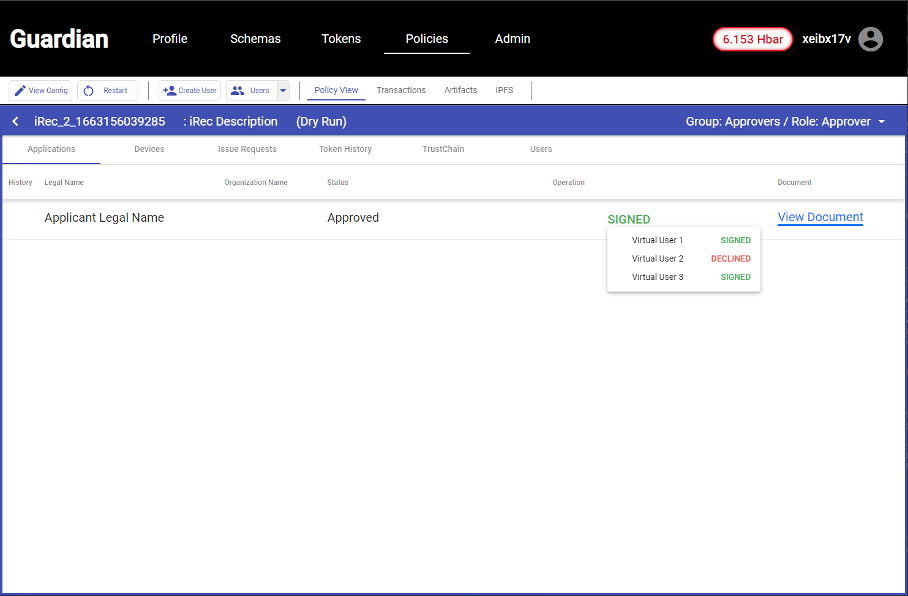Expand the Users dropdown arrow
908x596 pixels.
pos(283,91)
